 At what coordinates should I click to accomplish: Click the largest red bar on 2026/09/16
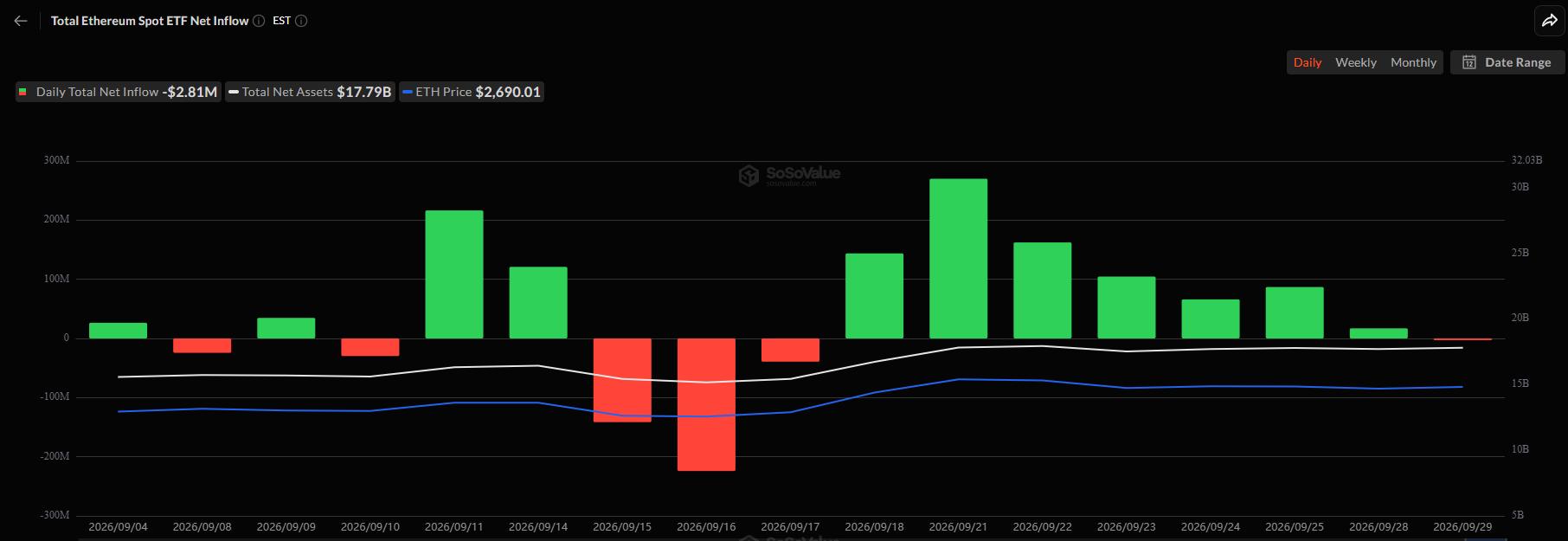click(x=706, y=404)
